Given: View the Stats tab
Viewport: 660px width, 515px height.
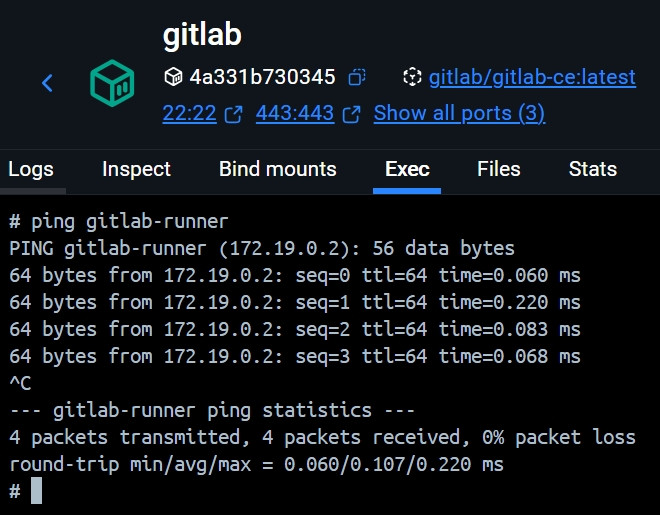Looking at the screenshot, I should 593,170.
